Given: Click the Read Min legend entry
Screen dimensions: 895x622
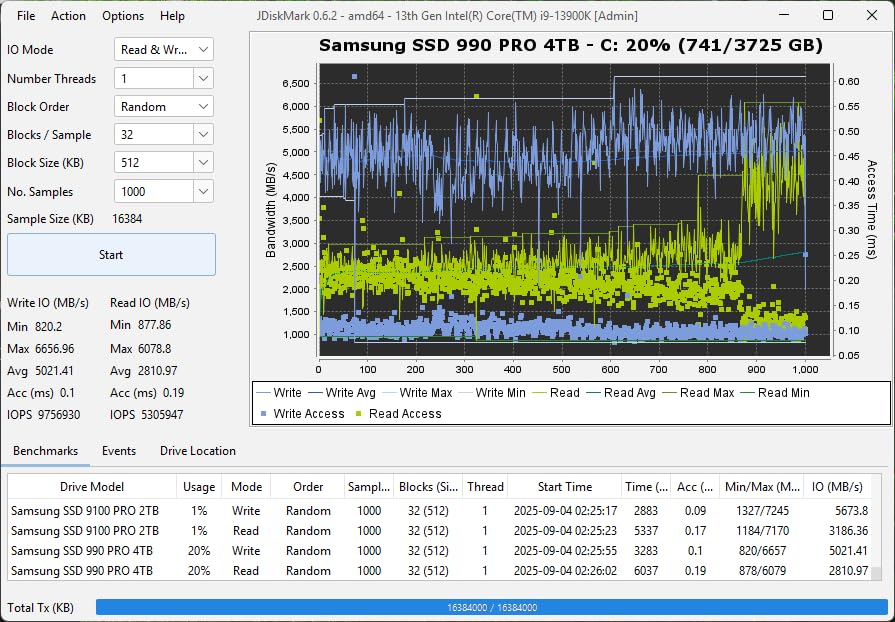Looking at the screenshot, I should point(775,393).
